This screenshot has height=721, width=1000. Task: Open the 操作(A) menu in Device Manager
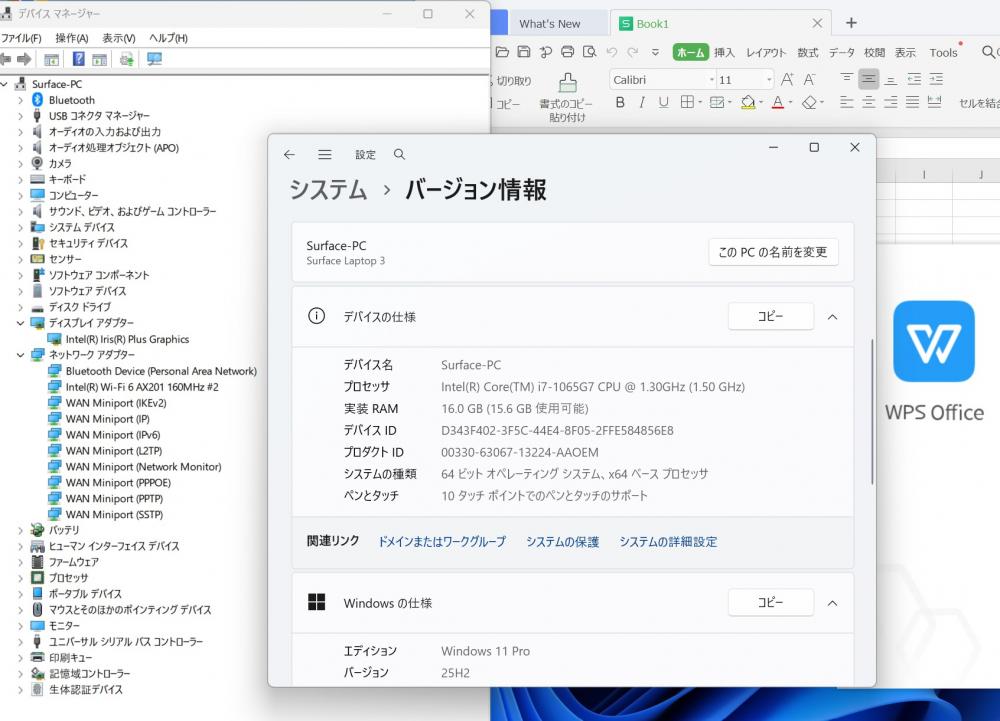pyautogui.click(x=72, y=38)
